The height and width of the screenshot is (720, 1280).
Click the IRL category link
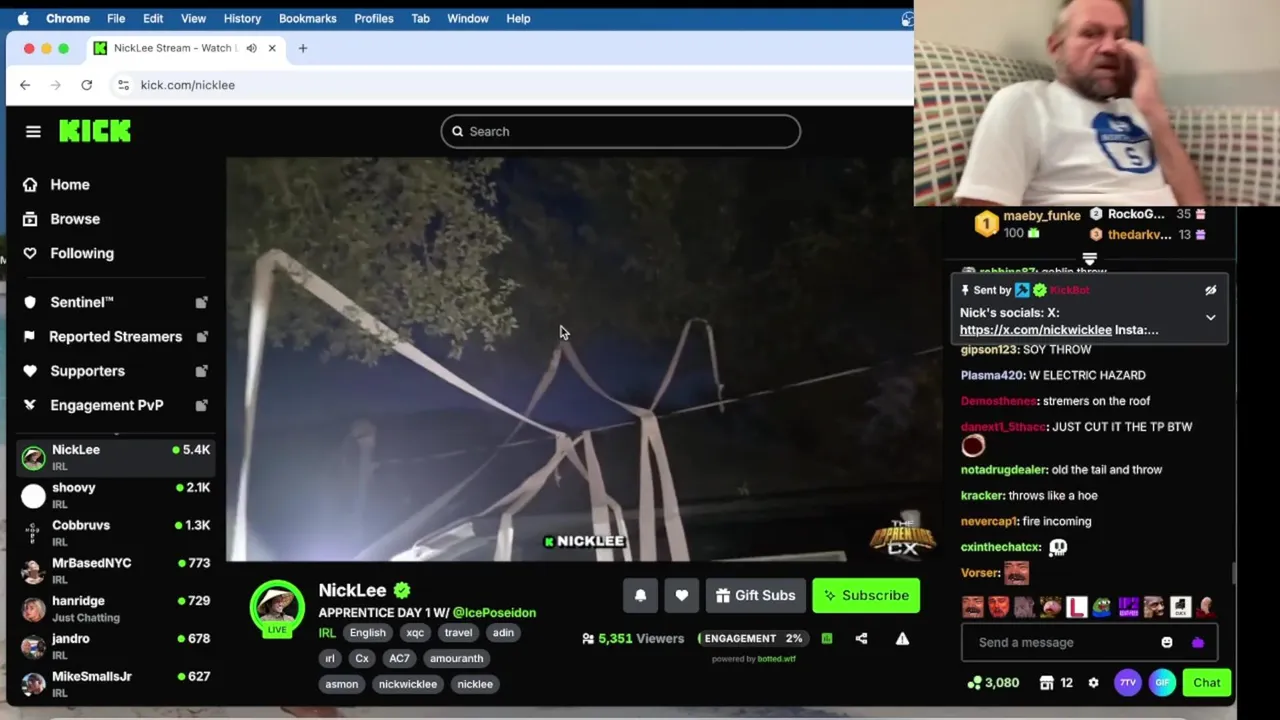[x=327, y=633]
